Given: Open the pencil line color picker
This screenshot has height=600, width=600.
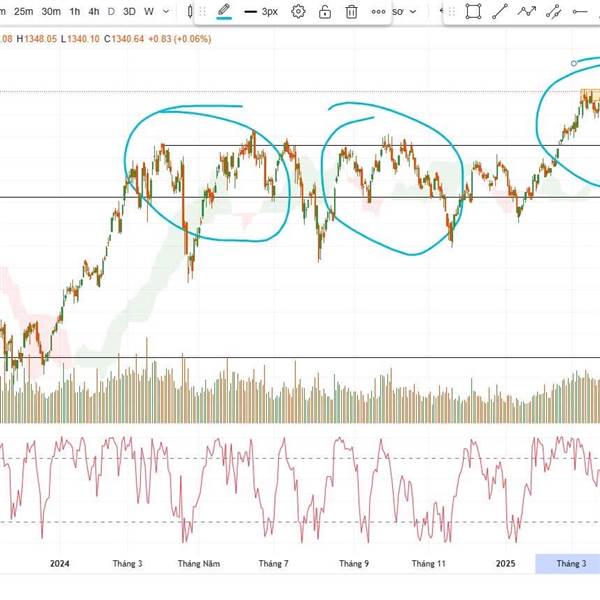Looking at the screenshot, I should [224, 12].
